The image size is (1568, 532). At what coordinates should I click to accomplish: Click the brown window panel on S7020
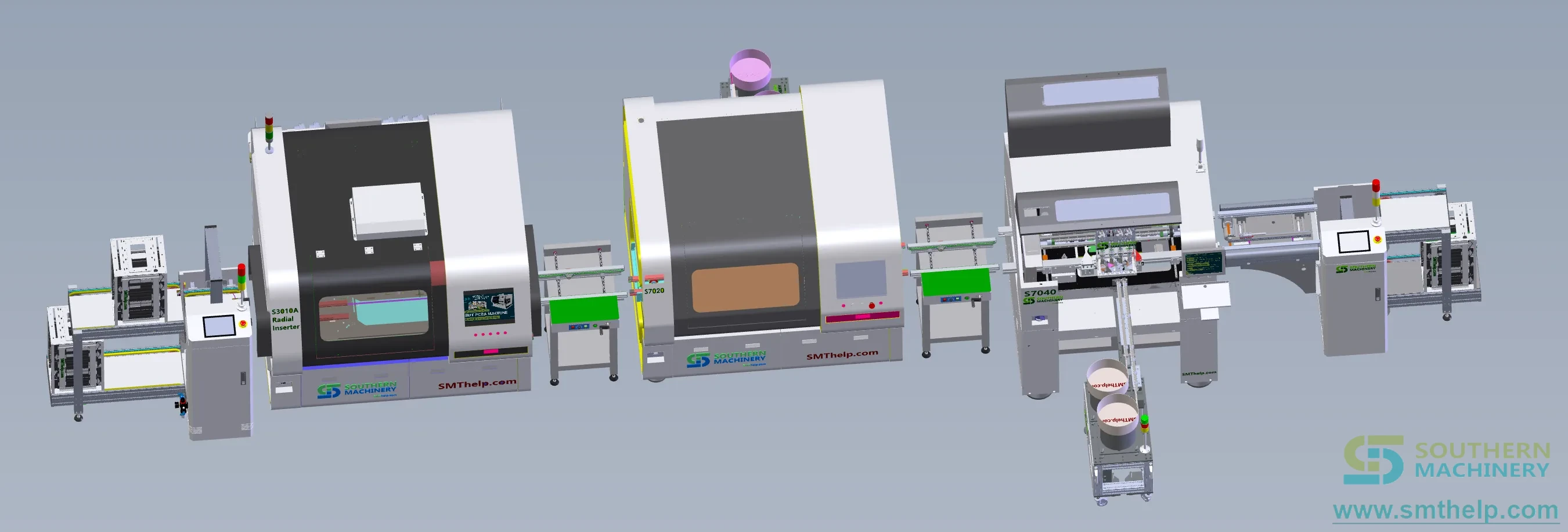point(745,287)
